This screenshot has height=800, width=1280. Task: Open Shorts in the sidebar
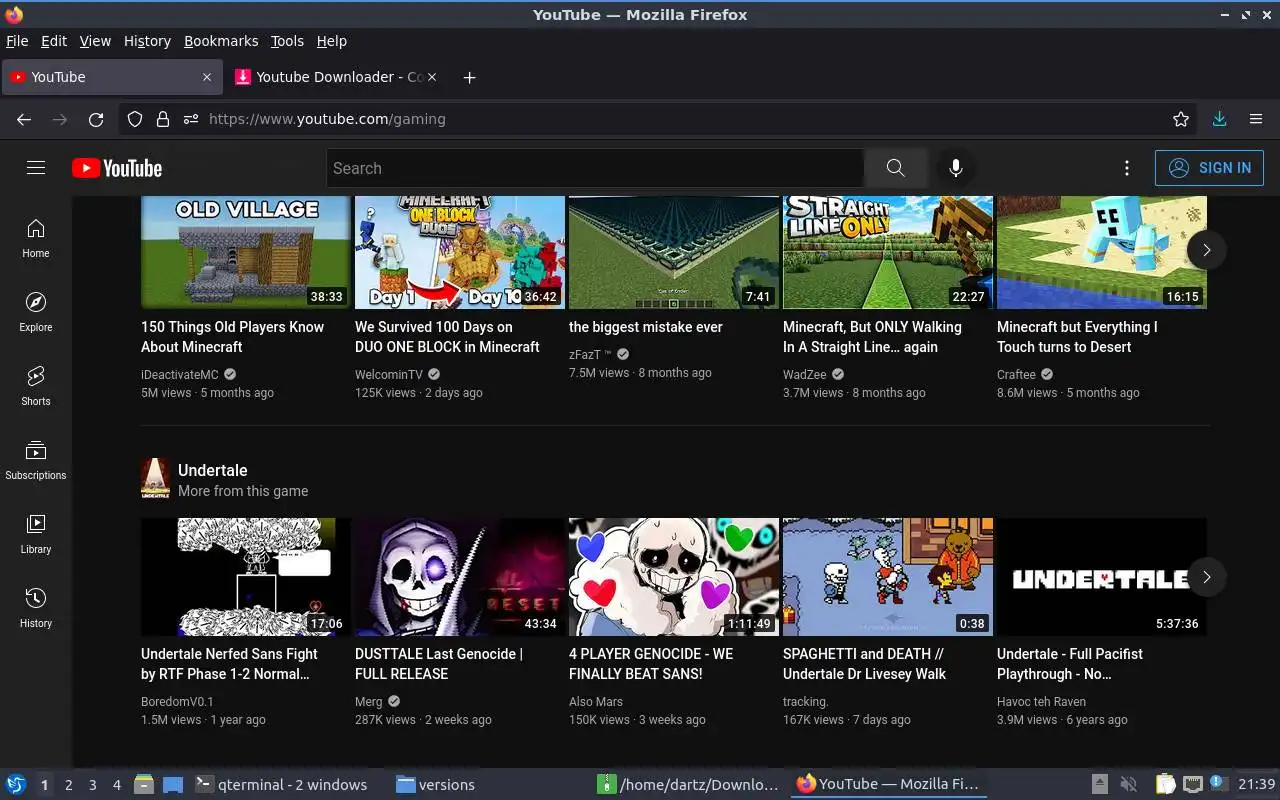coord(36,387)
